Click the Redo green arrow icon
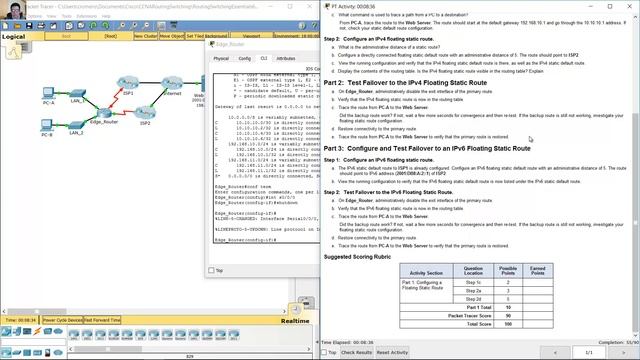Viewport: 640px width, 360px height. [x=105, y=26]
